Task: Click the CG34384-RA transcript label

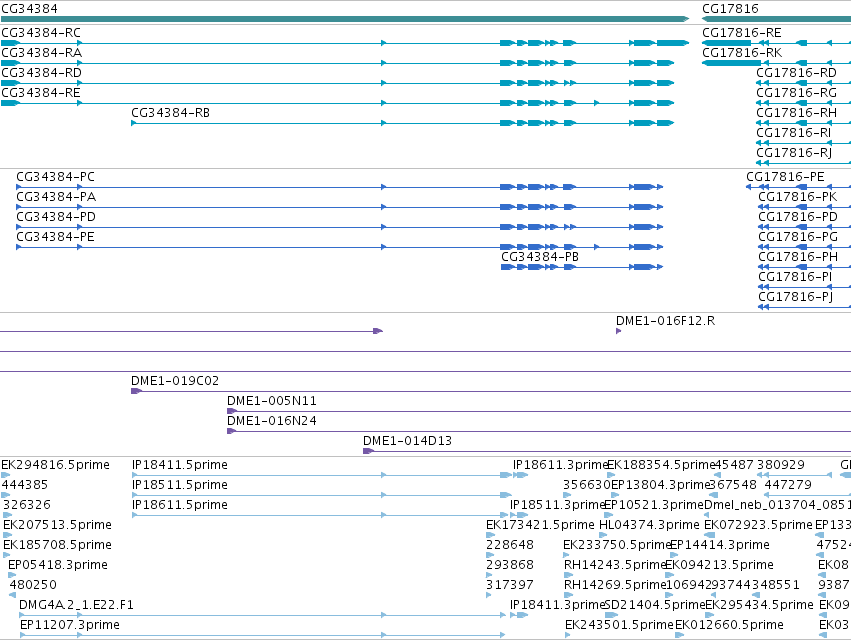Action: tap(41, 53)
